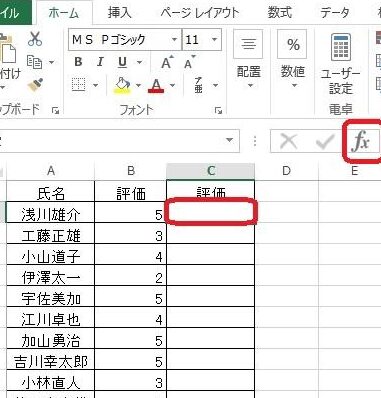
Task: Select the empty column C cell beside 浅川雄介
Action: (211, 212)
